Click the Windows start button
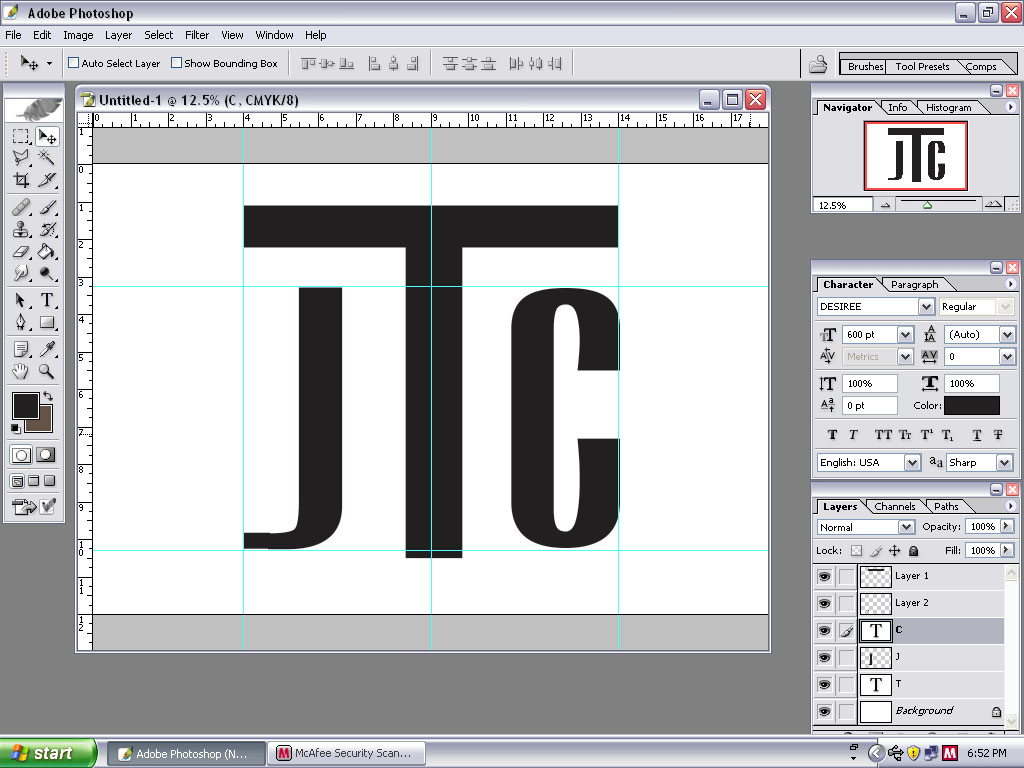1024x768 pixels. [48, 753]
